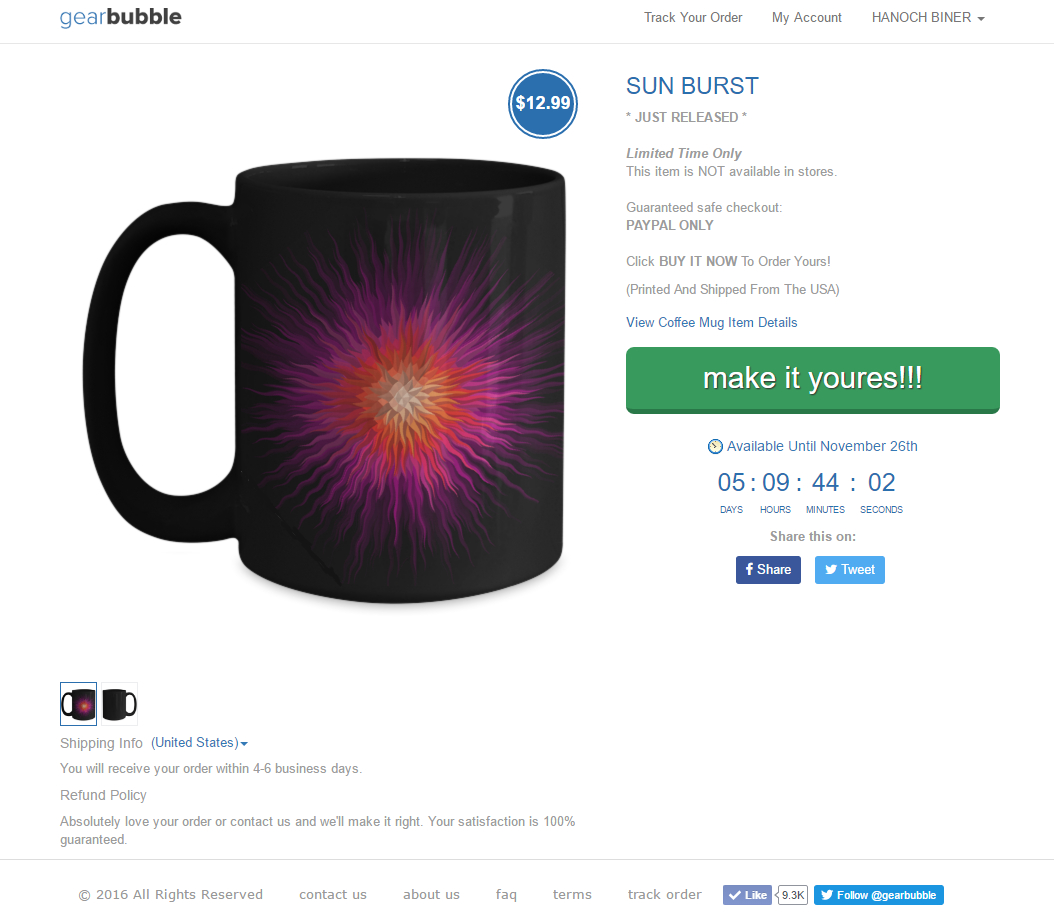The width and height of the screenshot is (1054, 924).
Task: Go to My Account
Action: 807,17
